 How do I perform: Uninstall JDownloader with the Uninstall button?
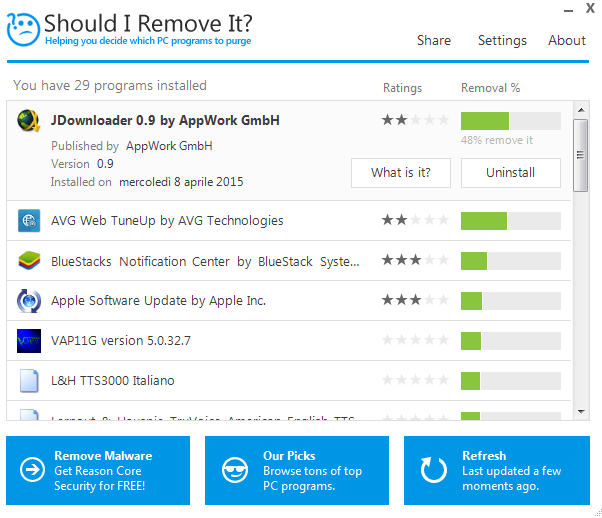click(x=511, y=173)
